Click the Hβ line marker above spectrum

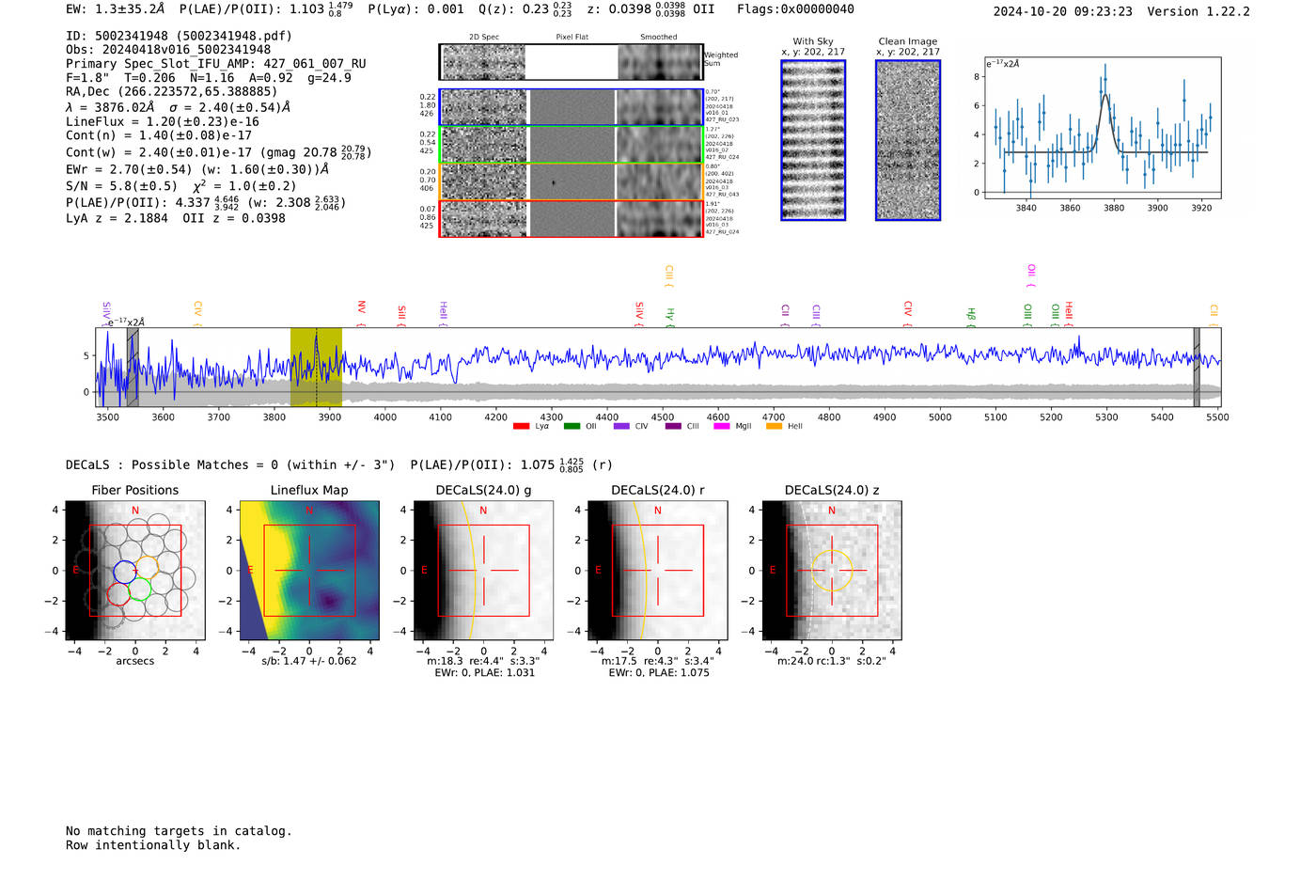[971, 317]
